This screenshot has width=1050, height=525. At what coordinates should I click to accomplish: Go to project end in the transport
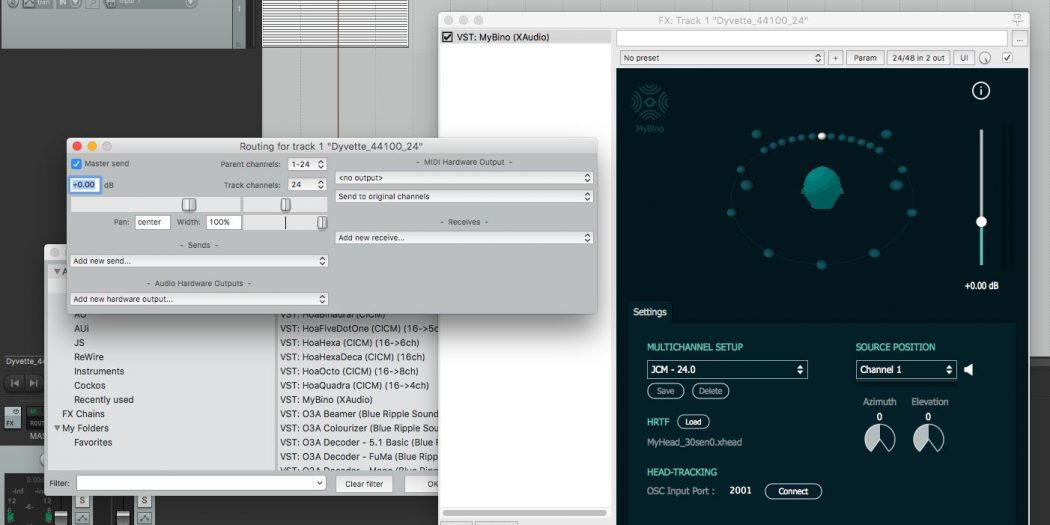35,383
